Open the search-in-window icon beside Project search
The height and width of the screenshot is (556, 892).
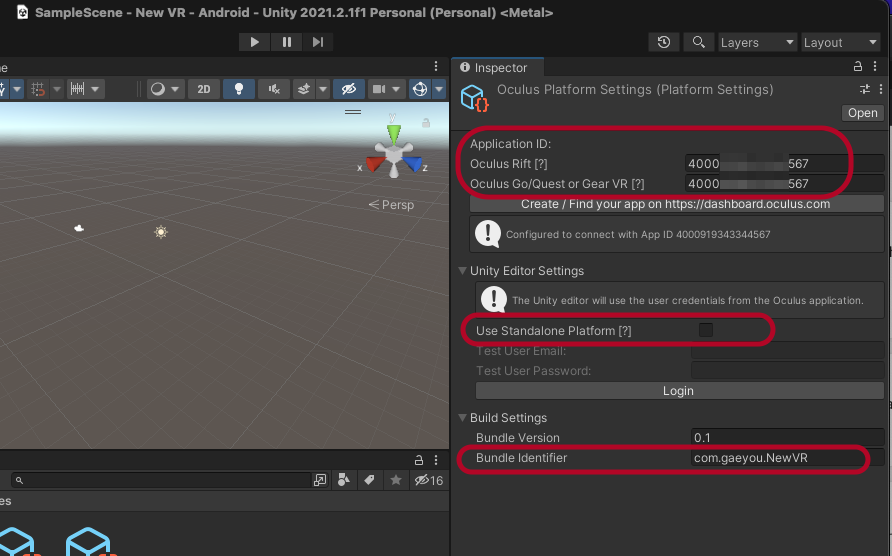point(320,480)
